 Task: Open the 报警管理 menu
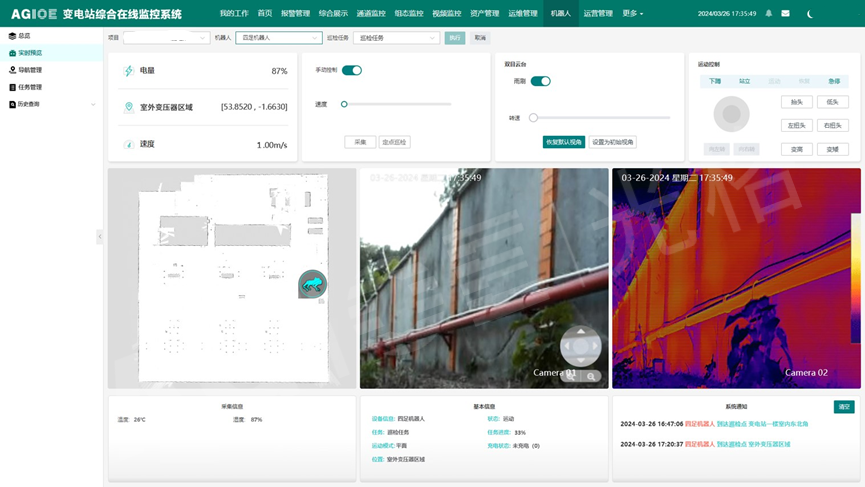coord(295,14)
